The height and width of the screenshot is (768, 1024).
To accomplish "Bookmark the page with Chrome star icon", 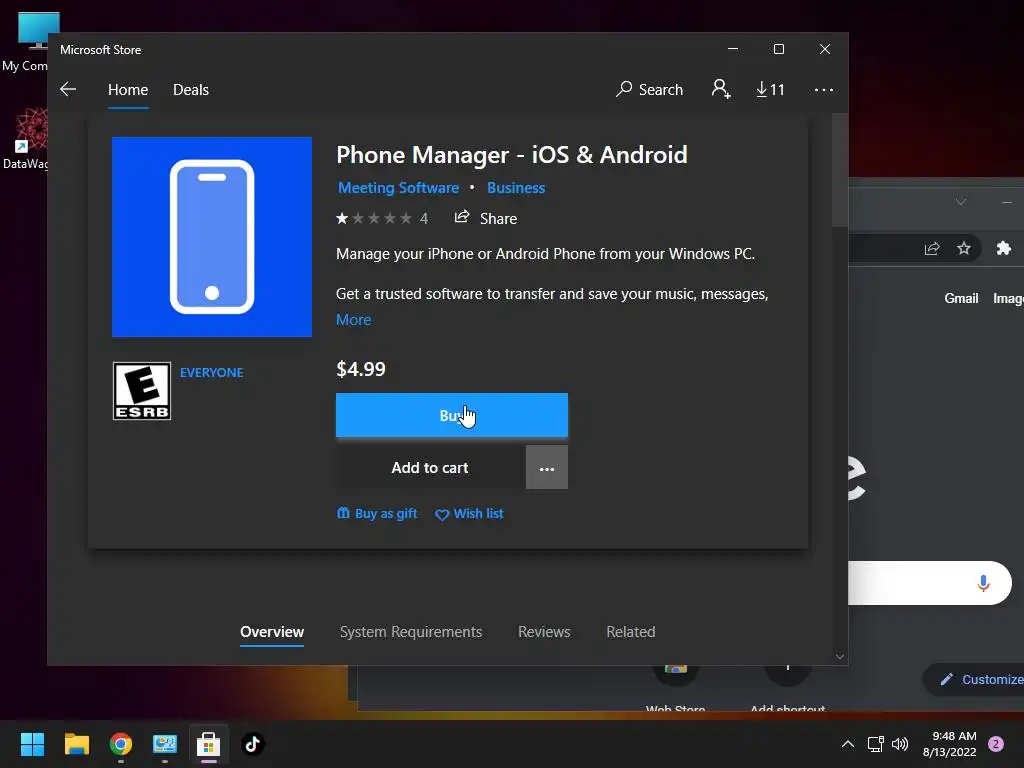I will (x=964, y=248).
